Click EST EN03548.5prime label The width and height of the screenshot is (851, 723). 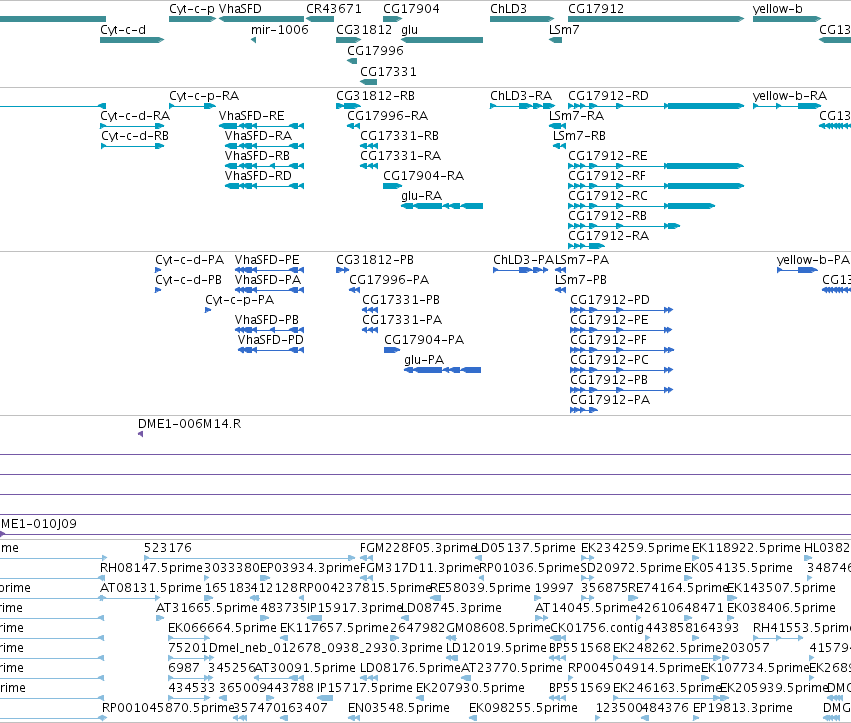pyautogui.click(x=399, y=708)
